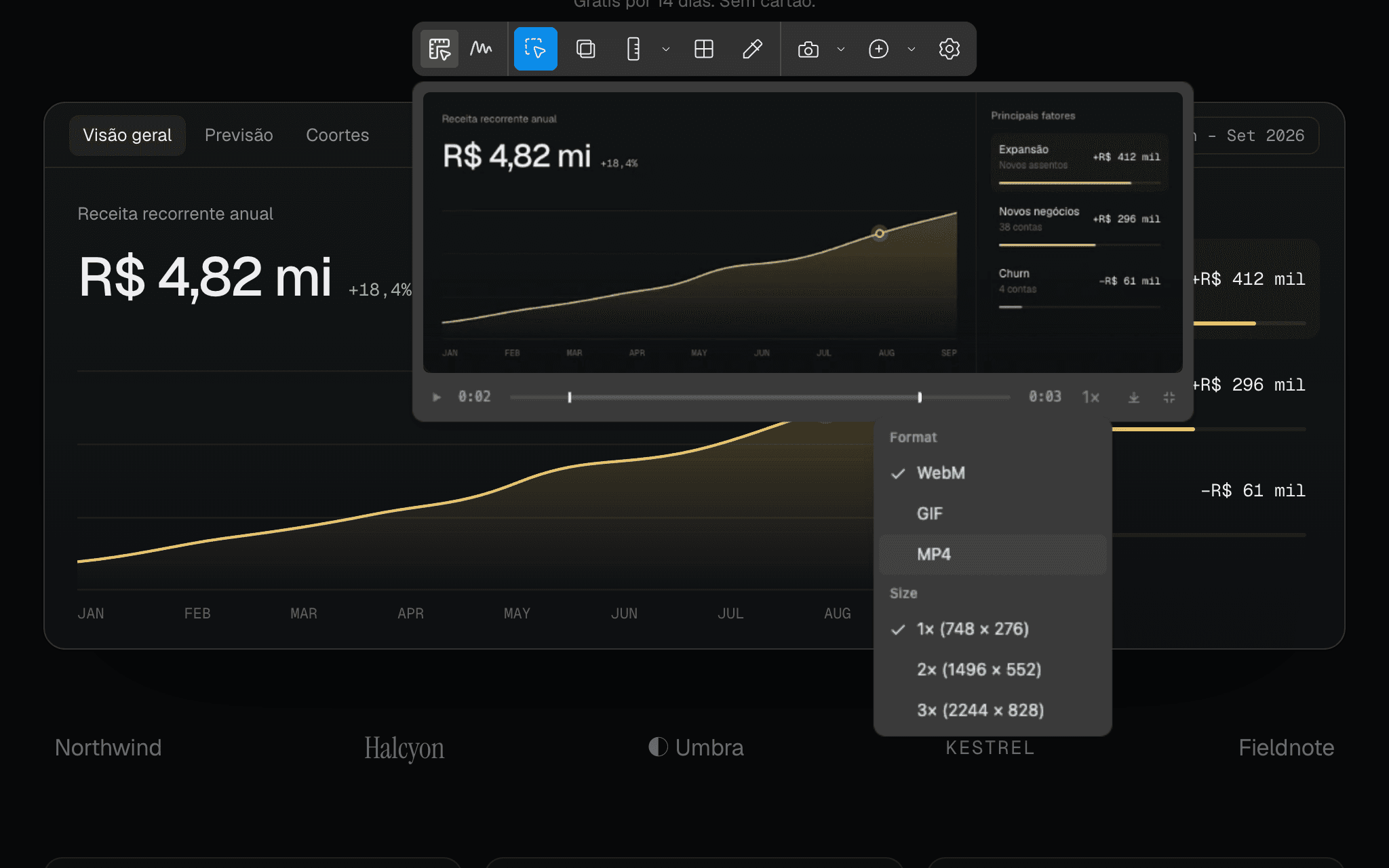
Task: Click the Fieldnote logo
Action: tap(1286, 747)
